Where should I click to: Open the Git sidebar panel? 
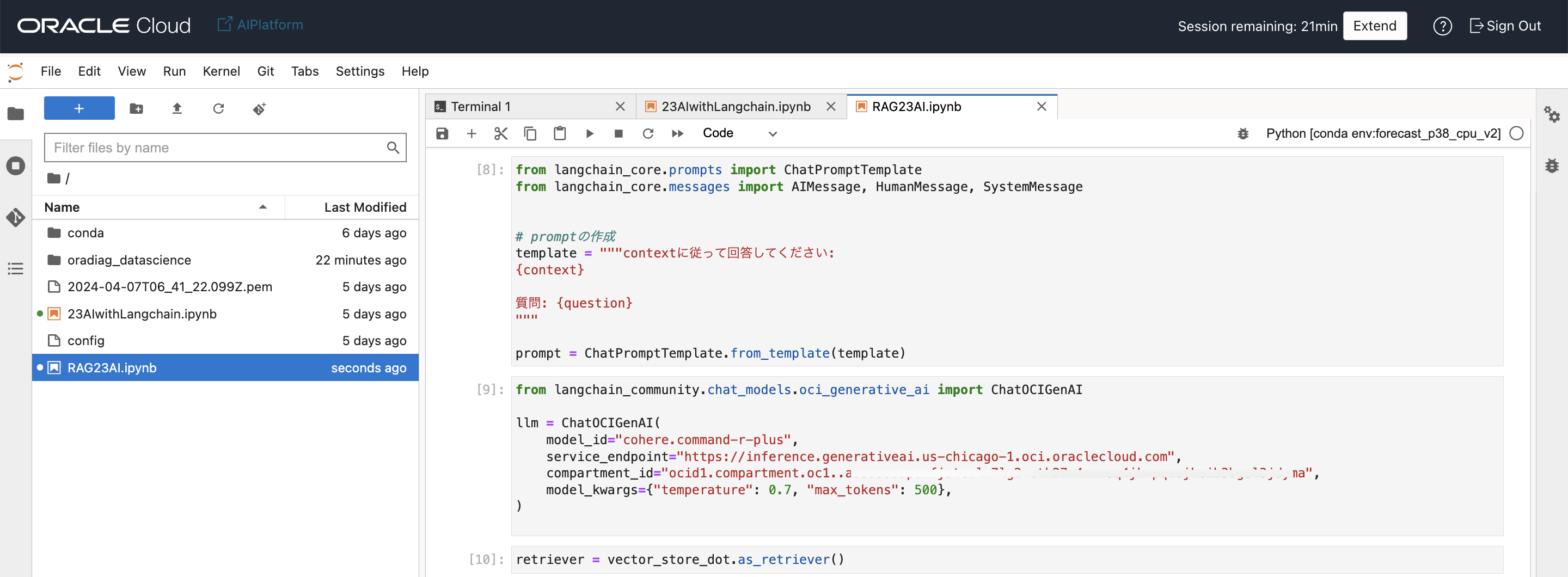coord(16,217)
